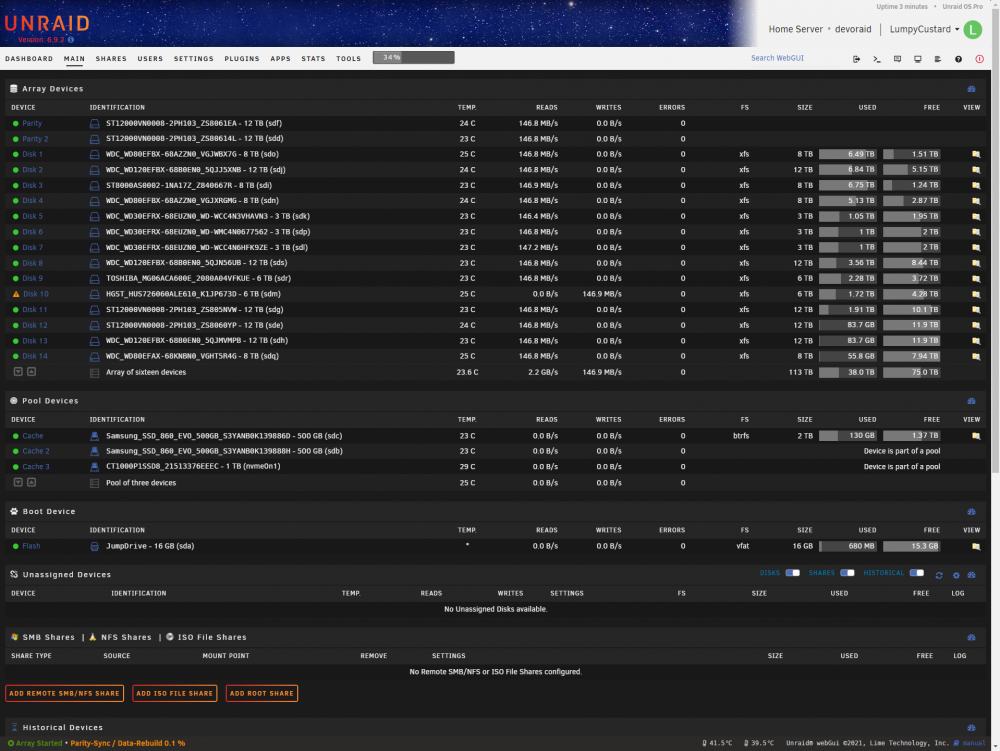Open the Parity 2 device link
Image resolution: width=1000 pixels, height=751 pixels.
[x=35, y=139]
